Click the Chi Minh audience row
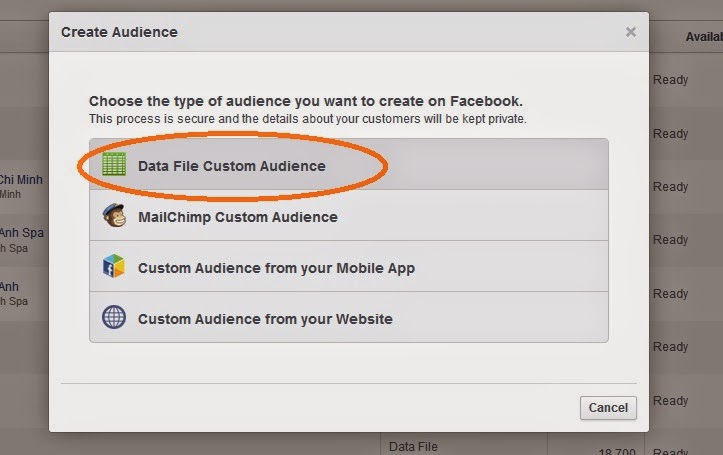 coord(21,186)
